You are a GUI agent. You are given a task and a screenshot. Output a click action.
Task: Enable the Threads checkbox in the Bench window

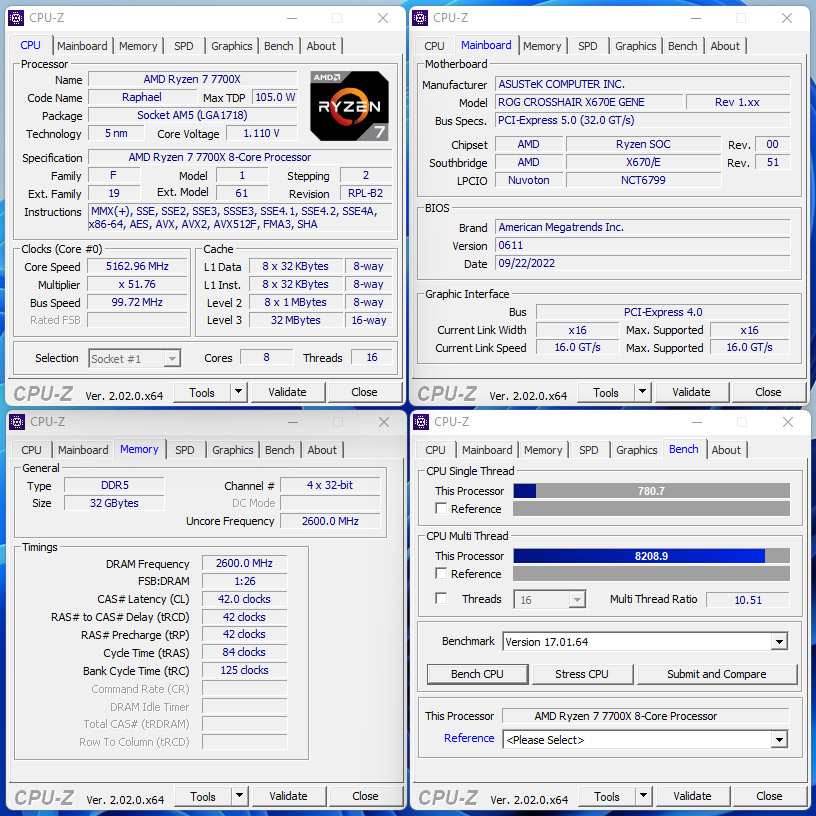(x=441, y=598)
